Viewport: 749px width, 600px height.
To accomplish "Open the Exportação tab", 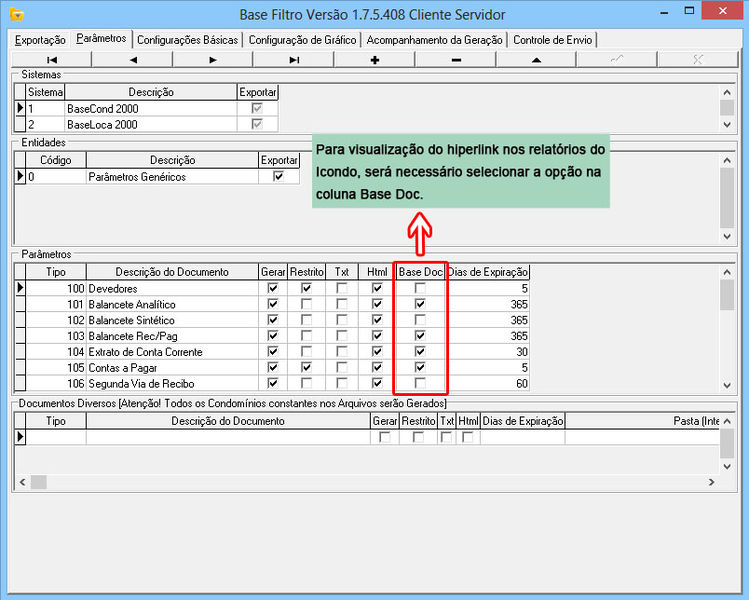I will click(40, 40).
